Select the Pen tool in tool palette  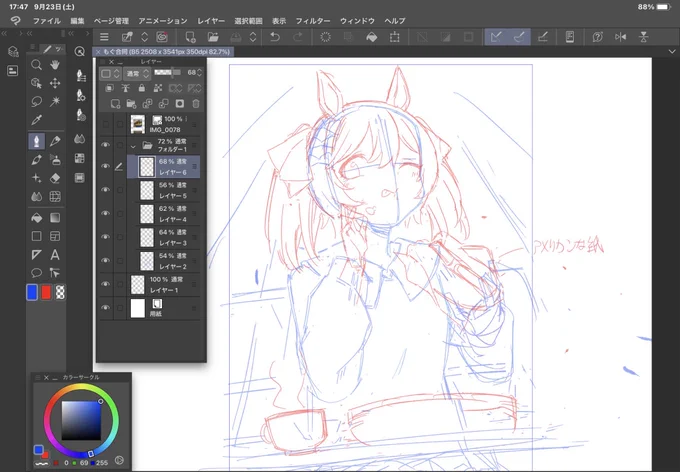pos(36,141)
